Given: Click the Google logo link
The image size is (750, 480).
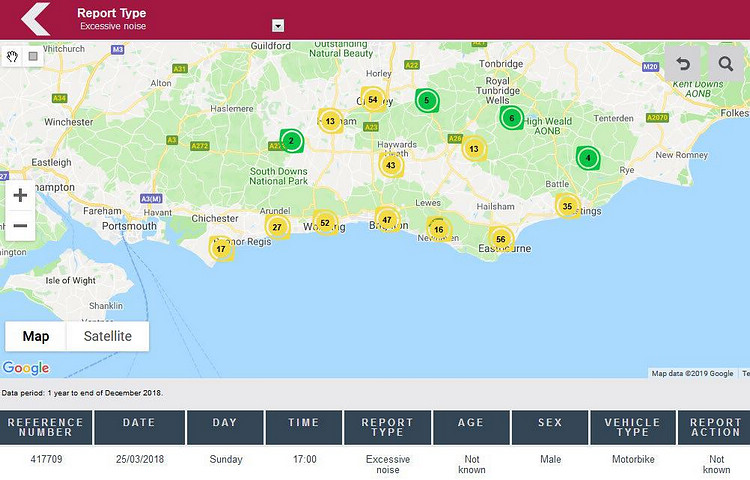Looking at the screenshot, I should click(25, 368).
